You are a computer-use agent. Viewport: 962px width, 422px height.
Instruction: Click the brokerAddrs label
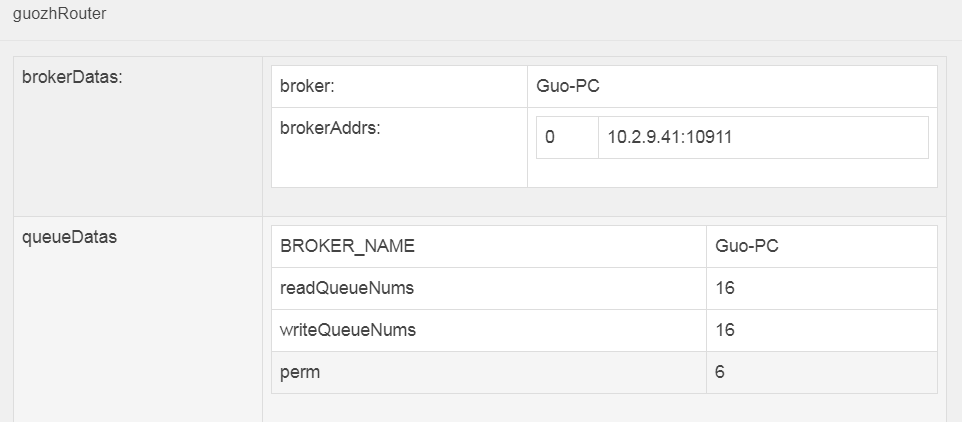coord(330,128)
